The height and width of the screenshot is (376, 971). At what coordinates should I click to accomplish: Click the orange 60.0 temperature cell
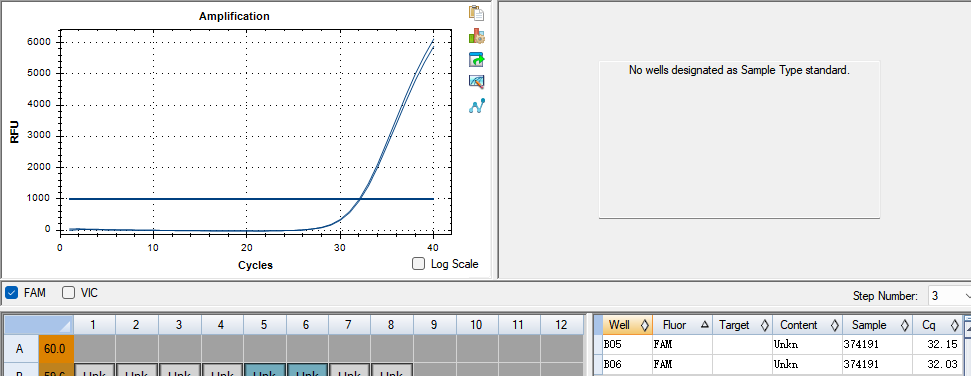(x=56, y=349)
